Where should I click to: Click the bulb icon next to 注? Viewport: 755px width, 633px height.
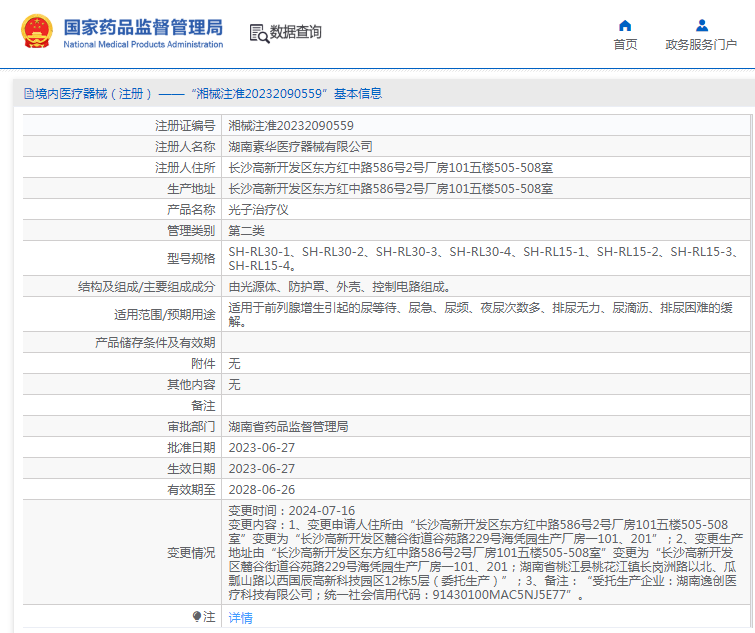pos(196,617)
